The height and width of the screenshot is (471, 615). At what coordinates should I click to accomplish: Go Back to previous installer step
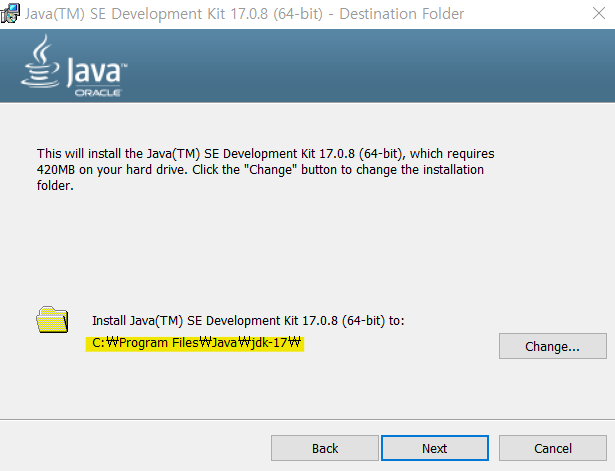(x=325, y=448)
